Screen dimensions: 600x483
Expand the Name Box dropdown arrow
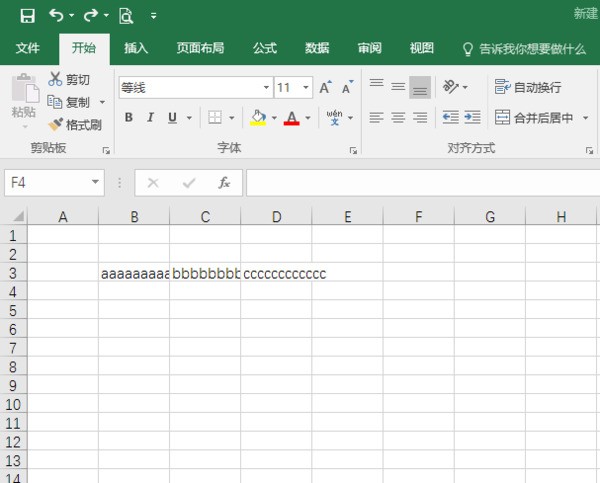(96, 183)
